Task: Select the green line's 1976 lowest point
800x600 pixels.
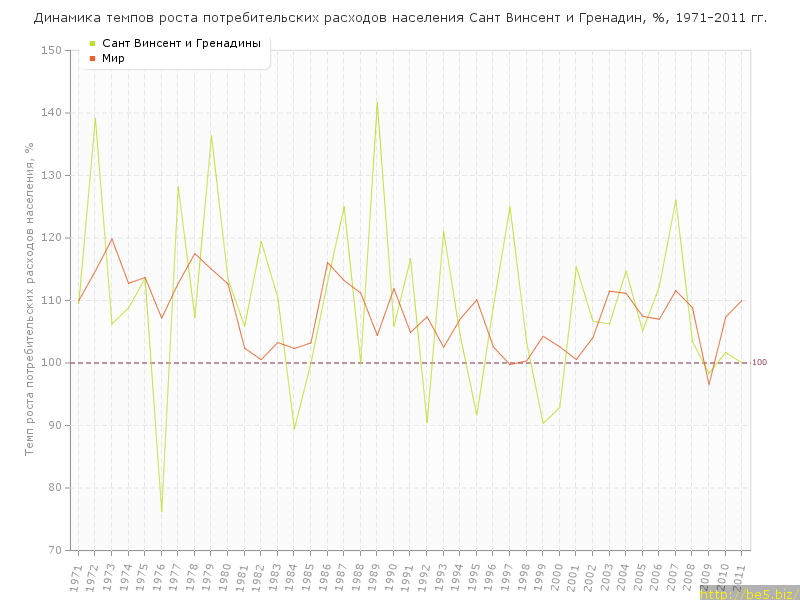Action: 162,512
